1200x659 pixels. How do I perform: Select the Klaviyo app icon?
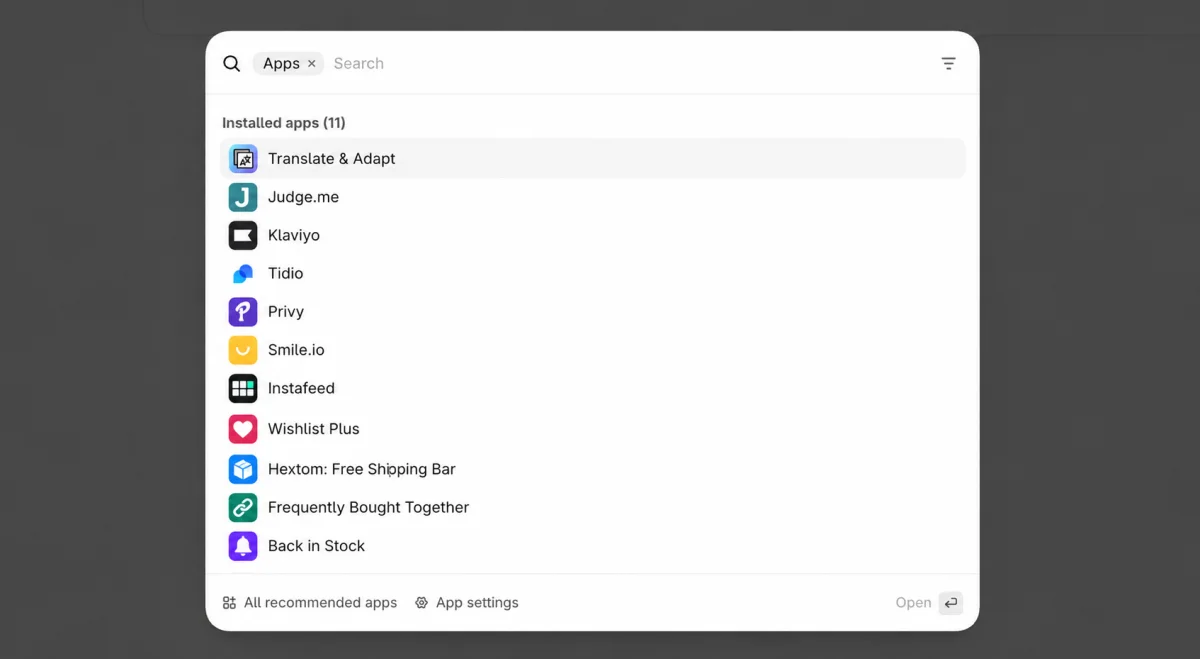pyautogui.click(x=243, y=235)
